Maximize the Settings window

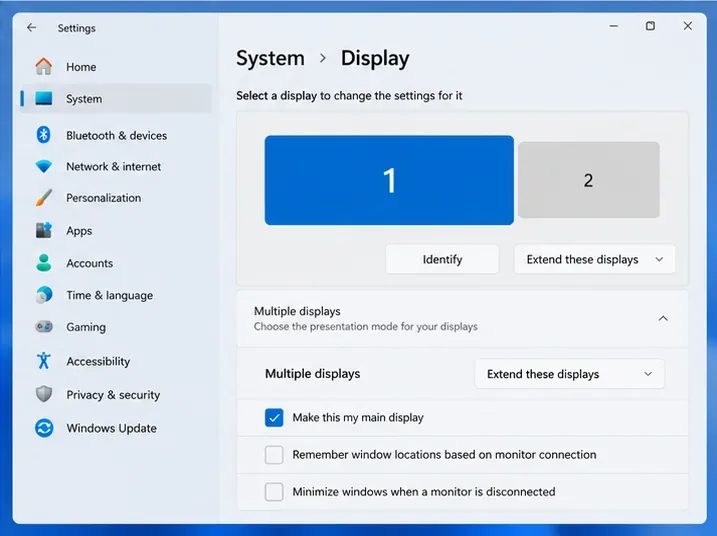pos(650,26)
